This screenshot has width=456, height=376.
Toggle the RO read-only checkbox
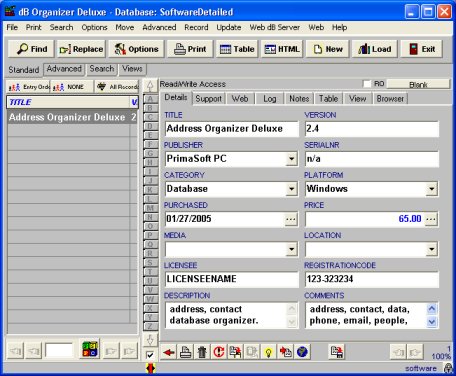click(x=367, y=84)
